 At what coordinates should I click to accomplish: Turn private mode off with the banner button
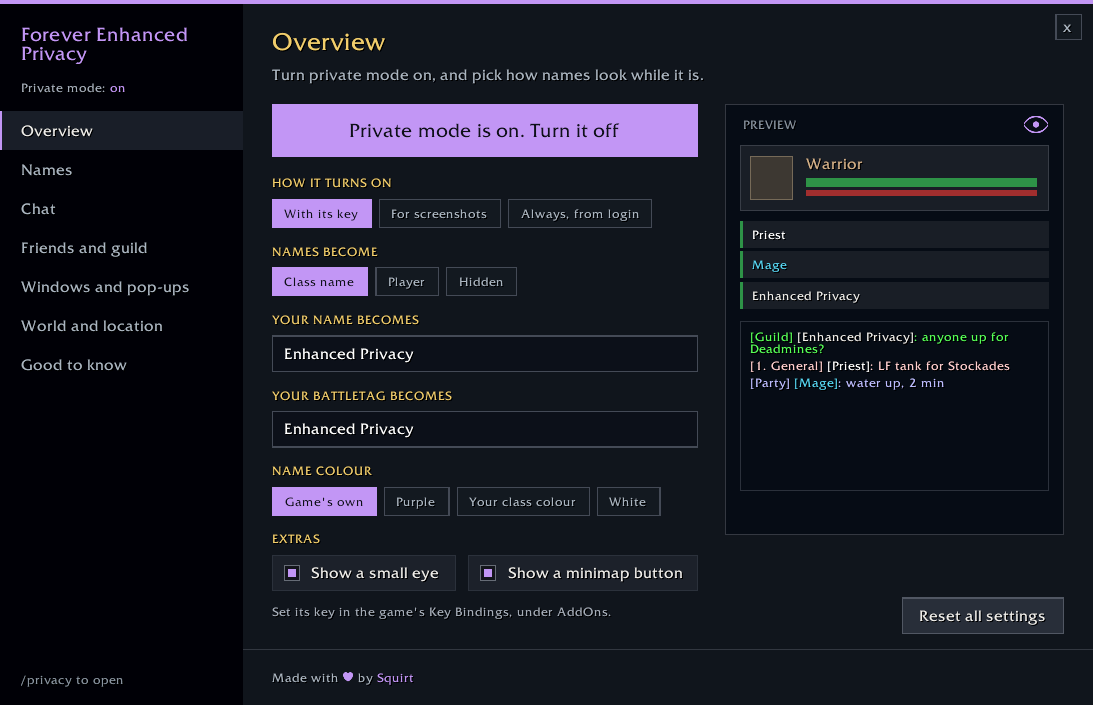coord(484,130)
